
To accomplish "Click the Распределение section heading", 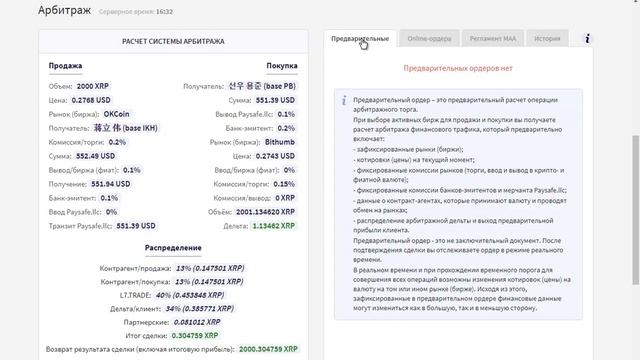I will point(173,248).
